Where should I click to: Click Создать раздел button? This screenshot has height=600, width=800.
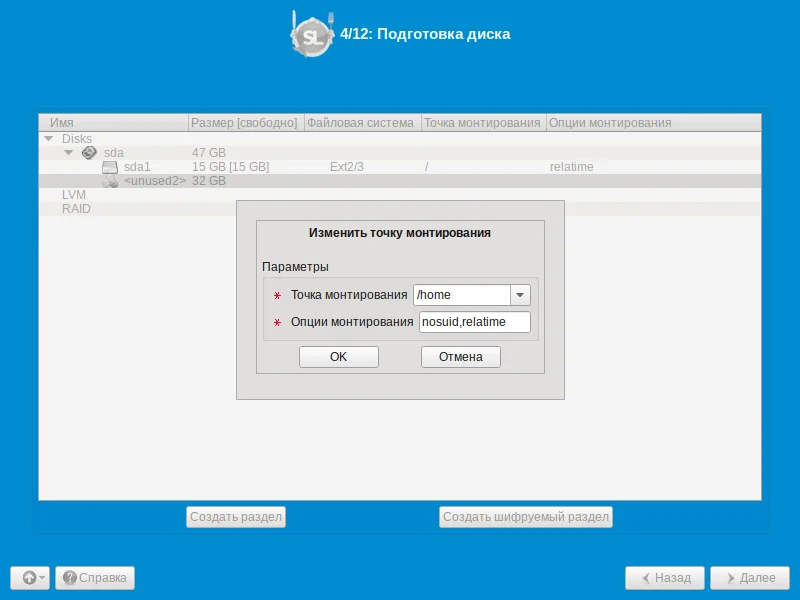pyautogui.click(x=236, y=517)
